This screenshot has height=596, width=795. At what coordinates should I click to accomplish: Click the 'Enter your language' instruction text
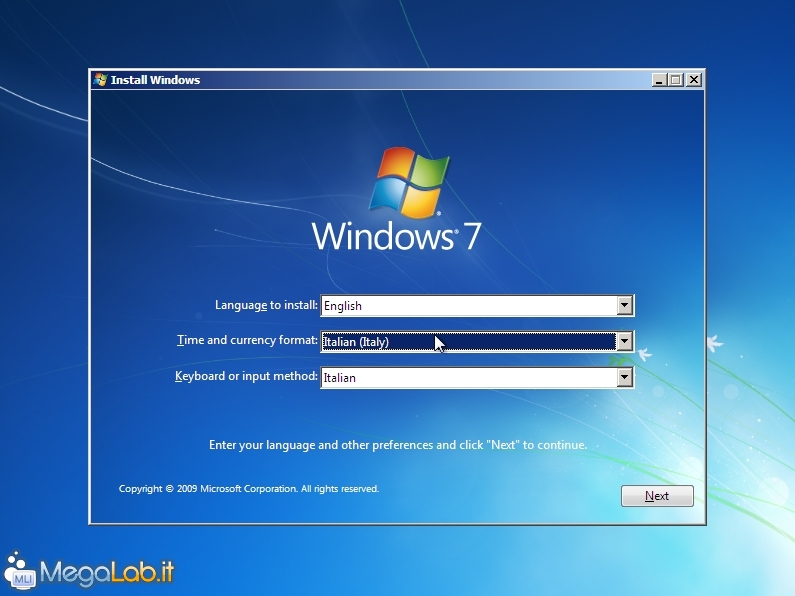(x=398, y=445)
